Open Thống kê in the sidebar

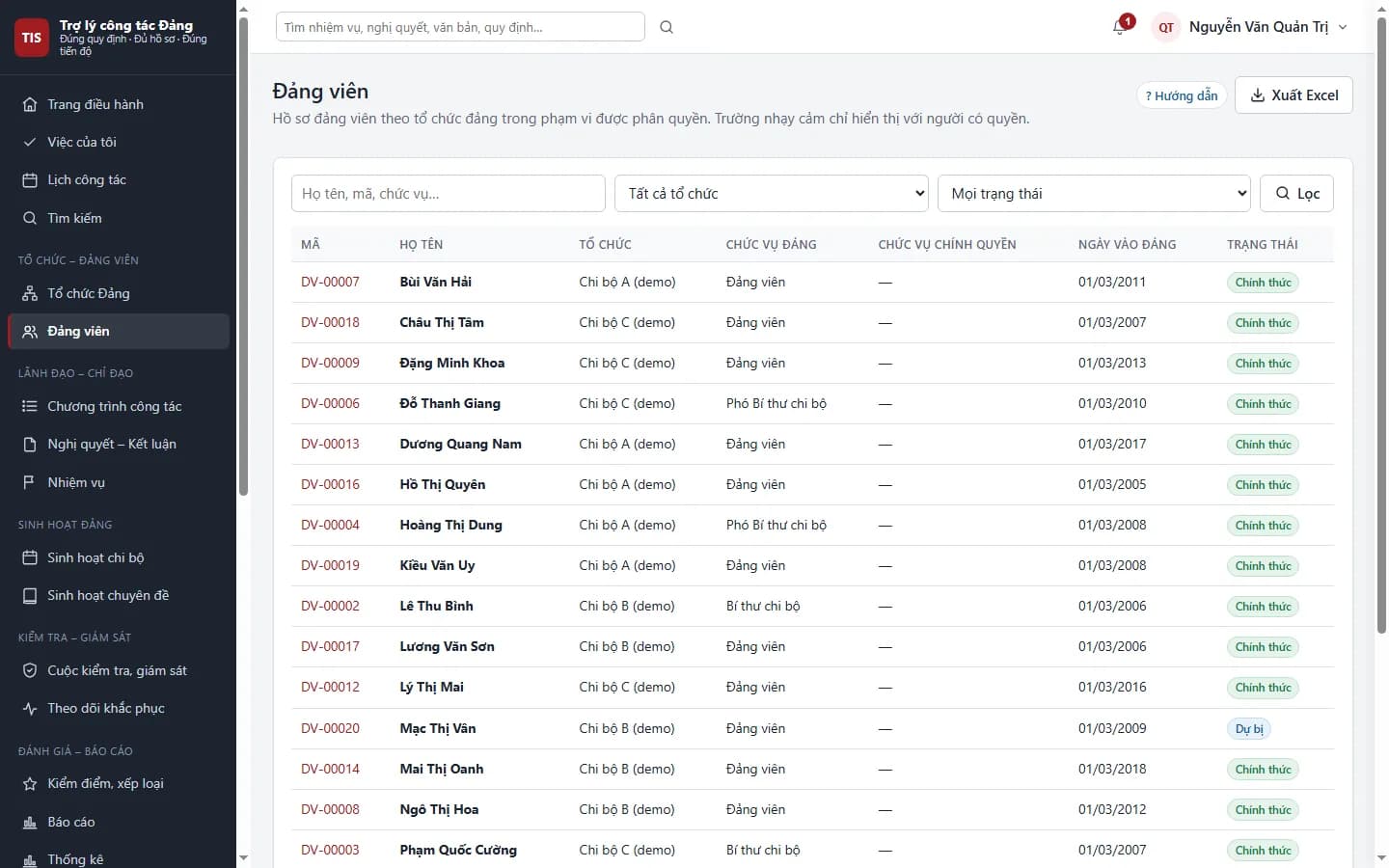[119, 858]
